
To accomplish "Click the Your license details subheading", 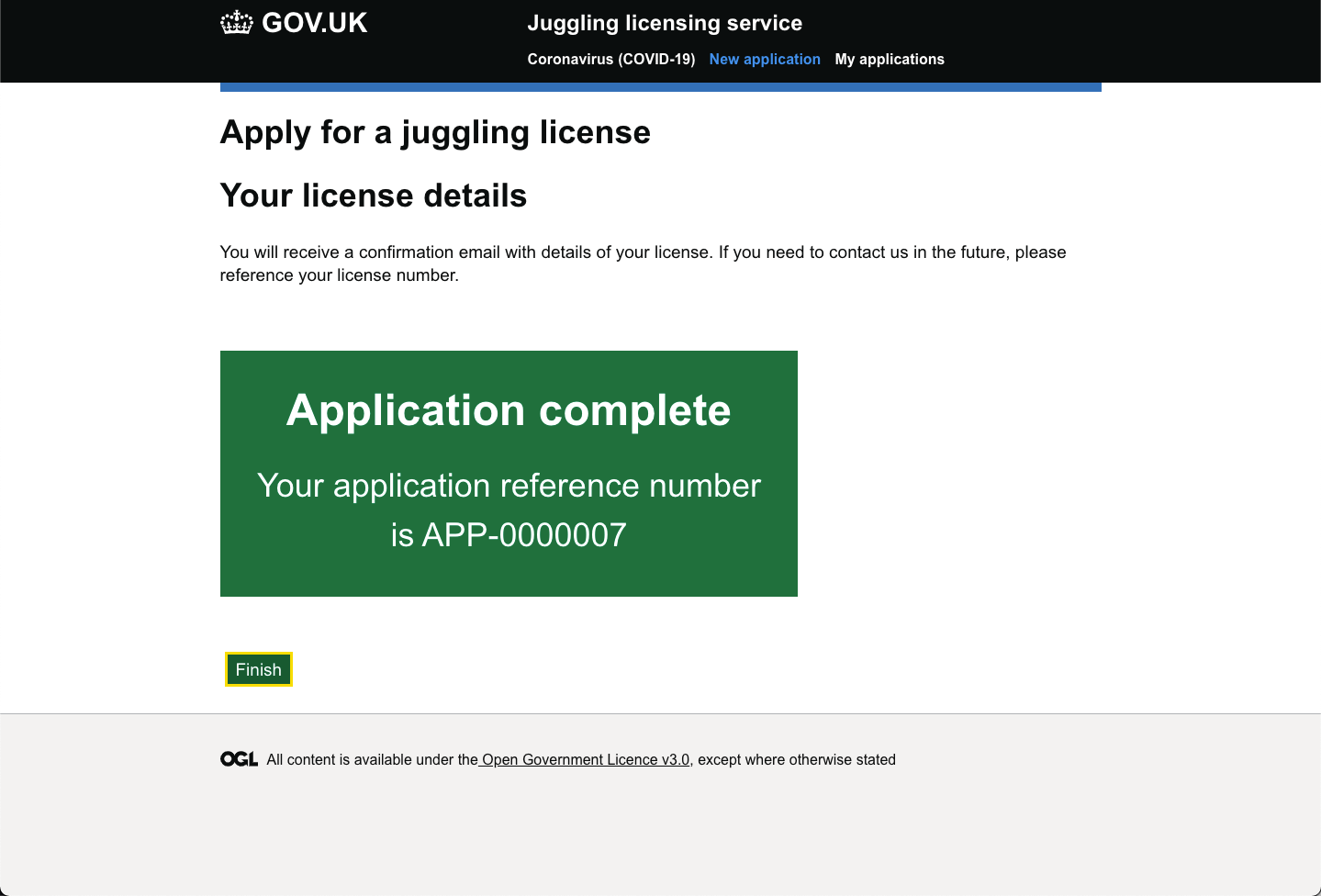I will pos(373,196).
